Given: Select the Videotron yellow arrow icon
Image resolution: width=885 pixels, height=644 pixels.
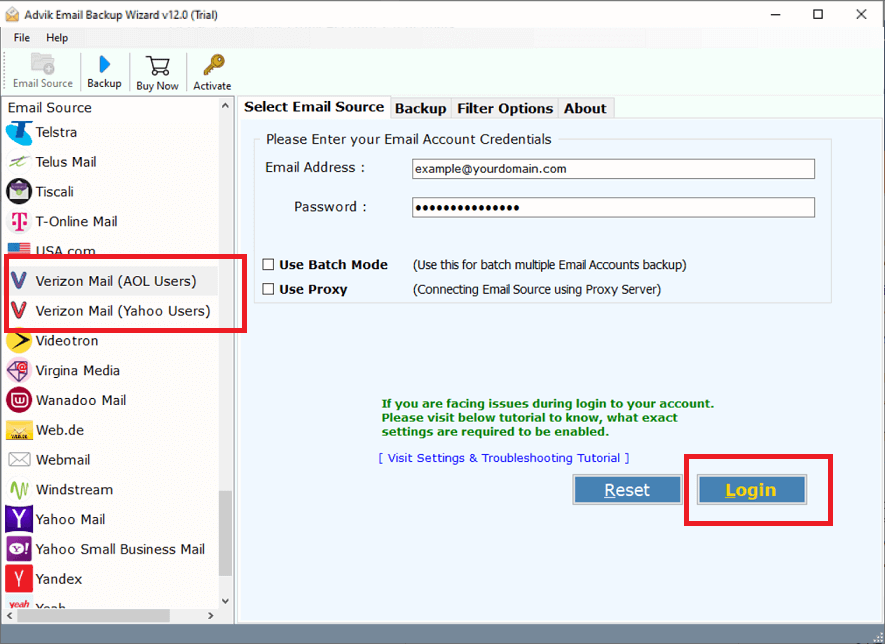Looking at the screenshot, I should click(x=19, y=340).
